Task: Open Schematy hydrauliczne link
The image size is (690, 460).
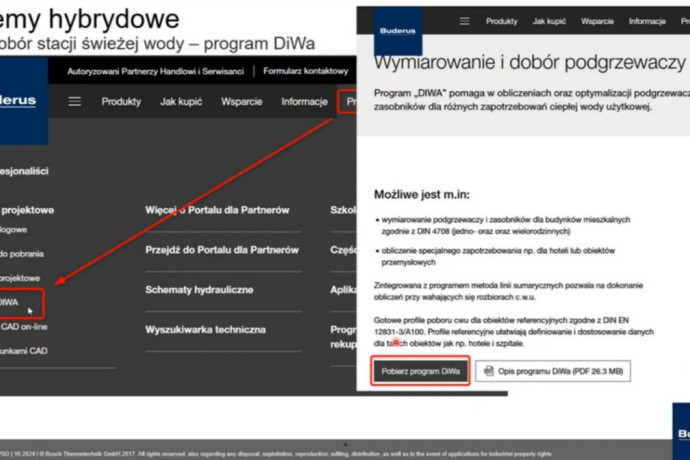Action: click(199, 290)
